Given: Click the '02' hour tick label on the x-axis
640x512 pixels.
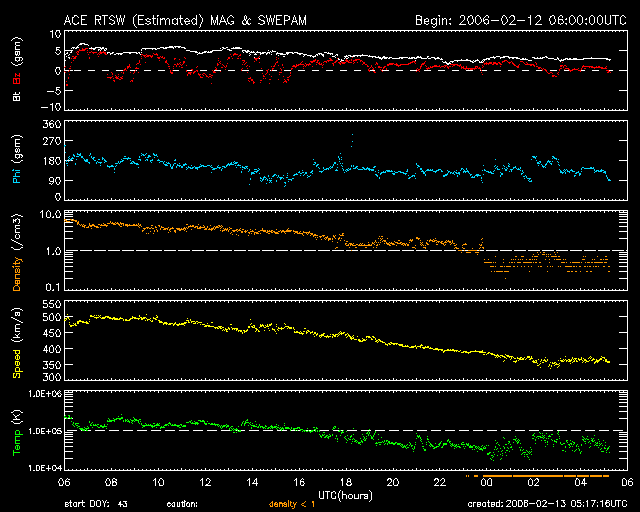Looking at the screenshot, I should 534,482.
